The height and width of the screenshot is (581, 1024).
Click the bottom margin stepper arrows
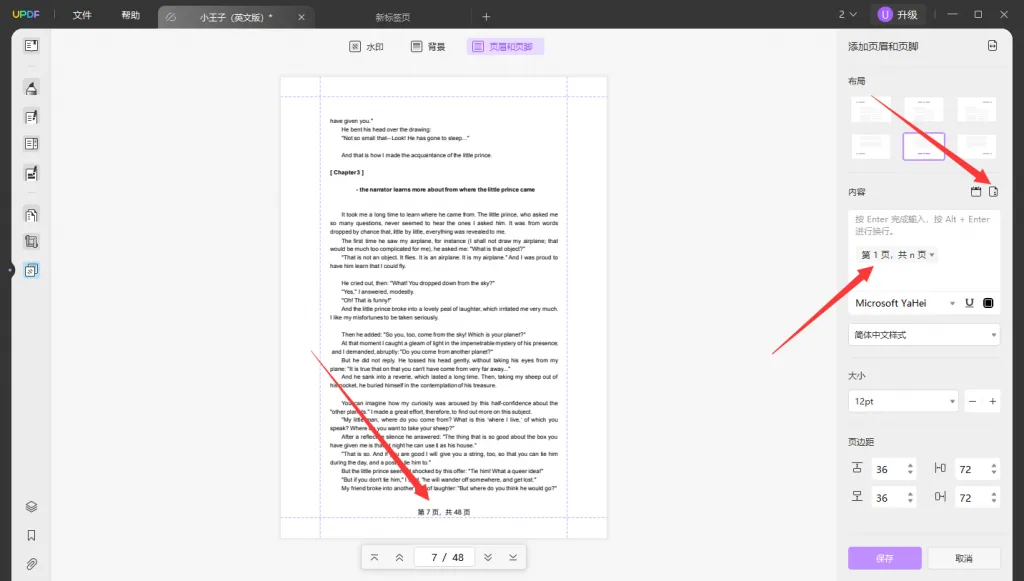[910, 497]
